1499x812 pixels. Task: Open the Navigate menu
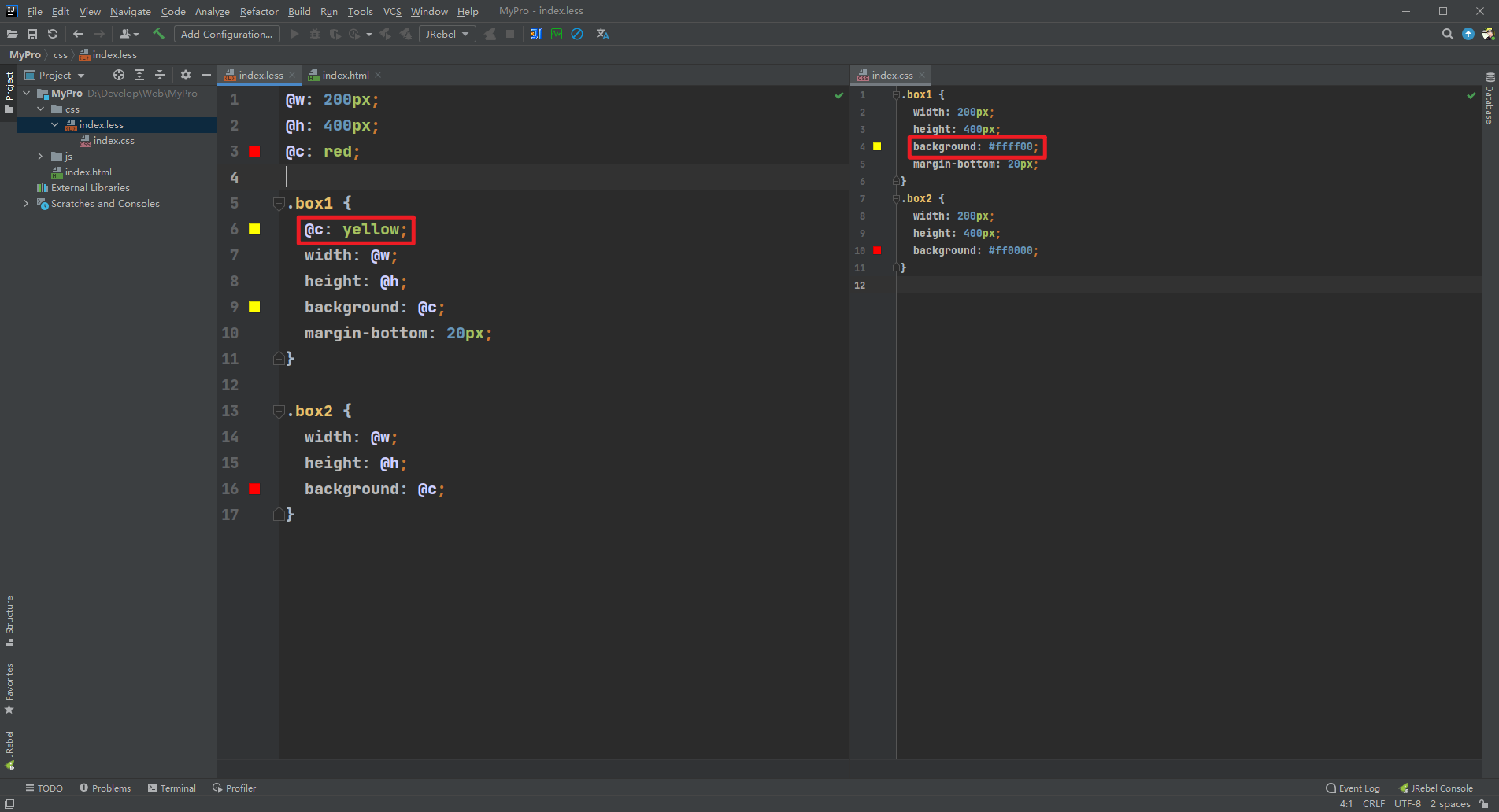coord(131,11)
